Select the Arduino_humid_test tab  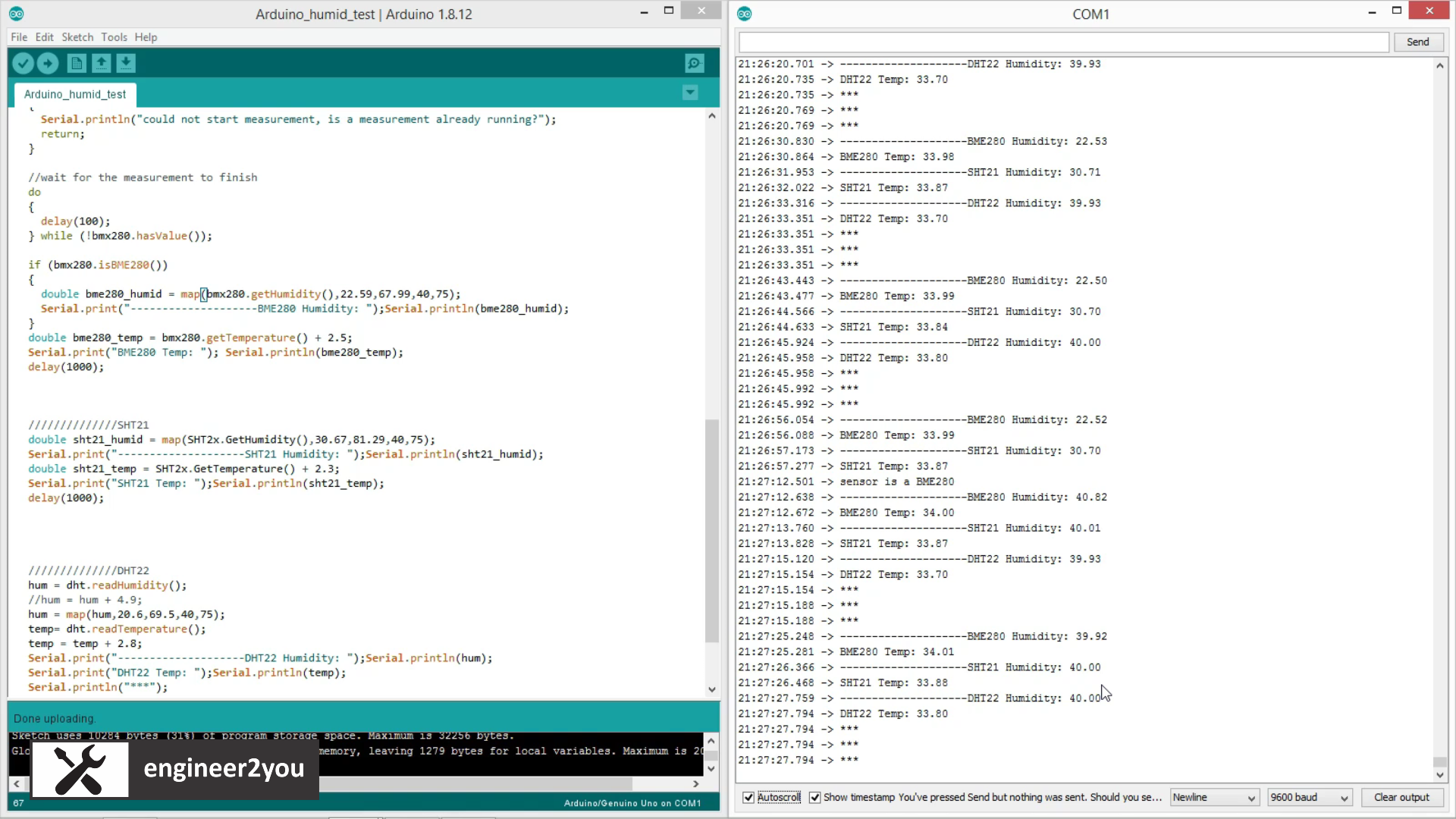[x=75, y=94]
